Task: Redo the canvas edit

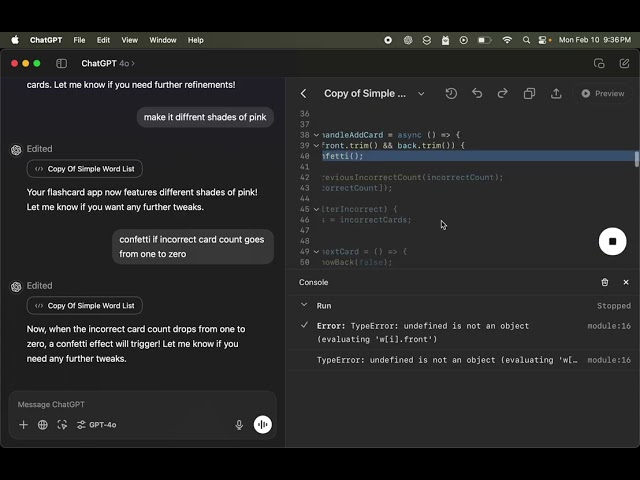Action: (x=502, y=93)
